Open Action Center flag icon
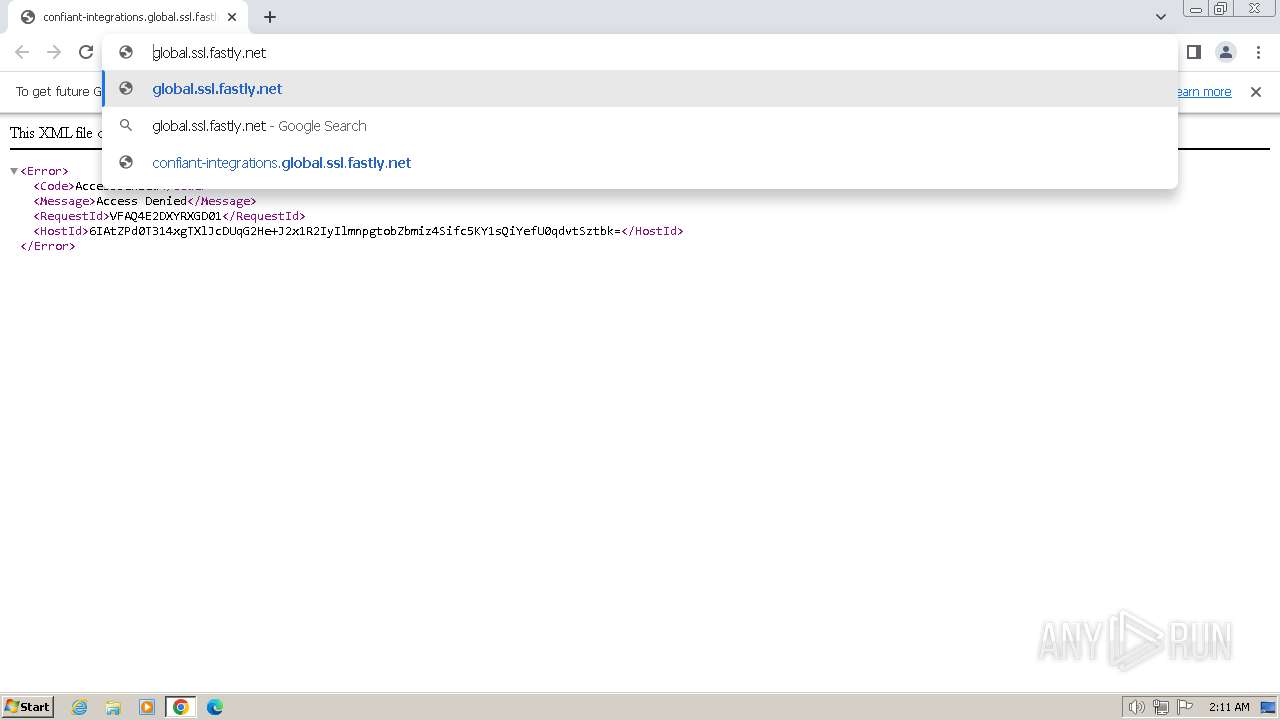The width and height of the screenshot is (1280, 720). (x=1185, y=707)
